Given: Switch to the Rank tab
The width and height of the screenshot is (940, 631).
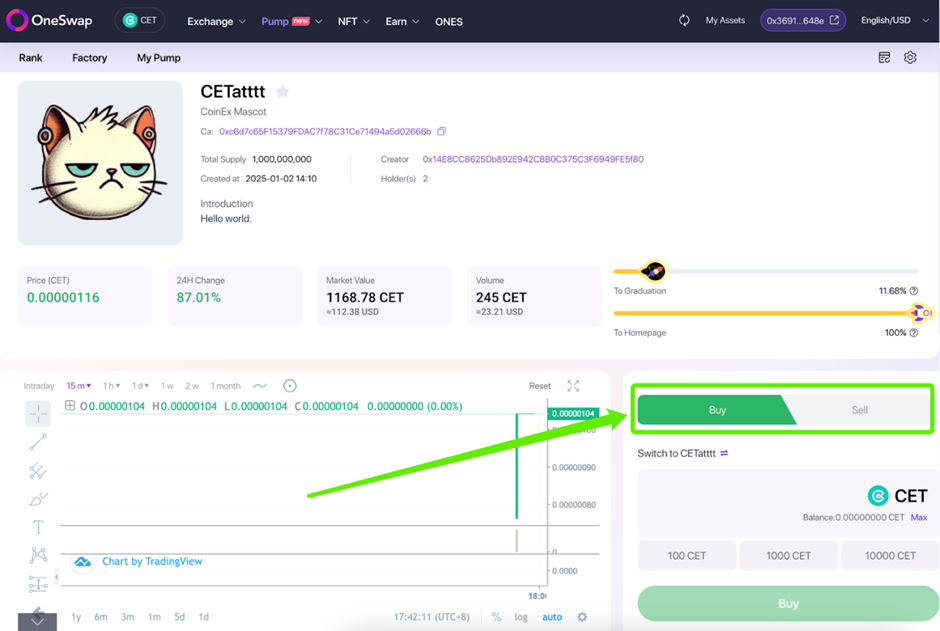Looking at the screenshot, I should tap(31, 58).
